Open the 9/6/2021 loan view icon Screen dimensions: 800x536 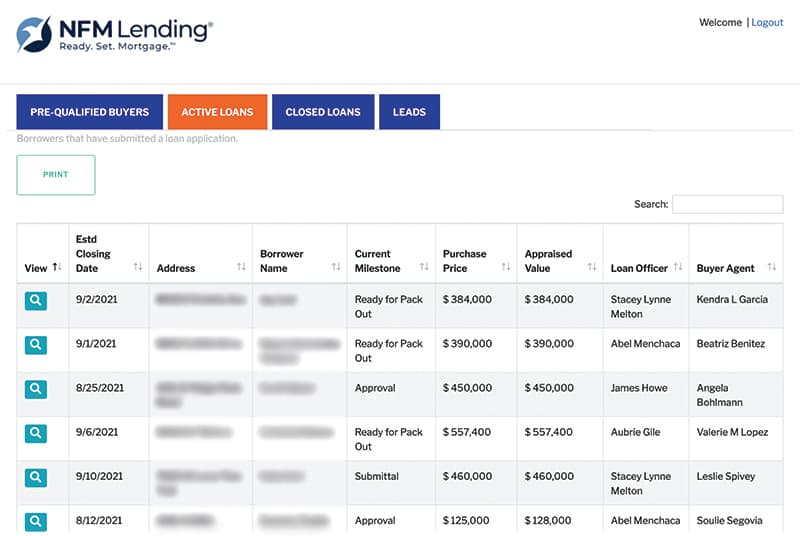point(35,433)
